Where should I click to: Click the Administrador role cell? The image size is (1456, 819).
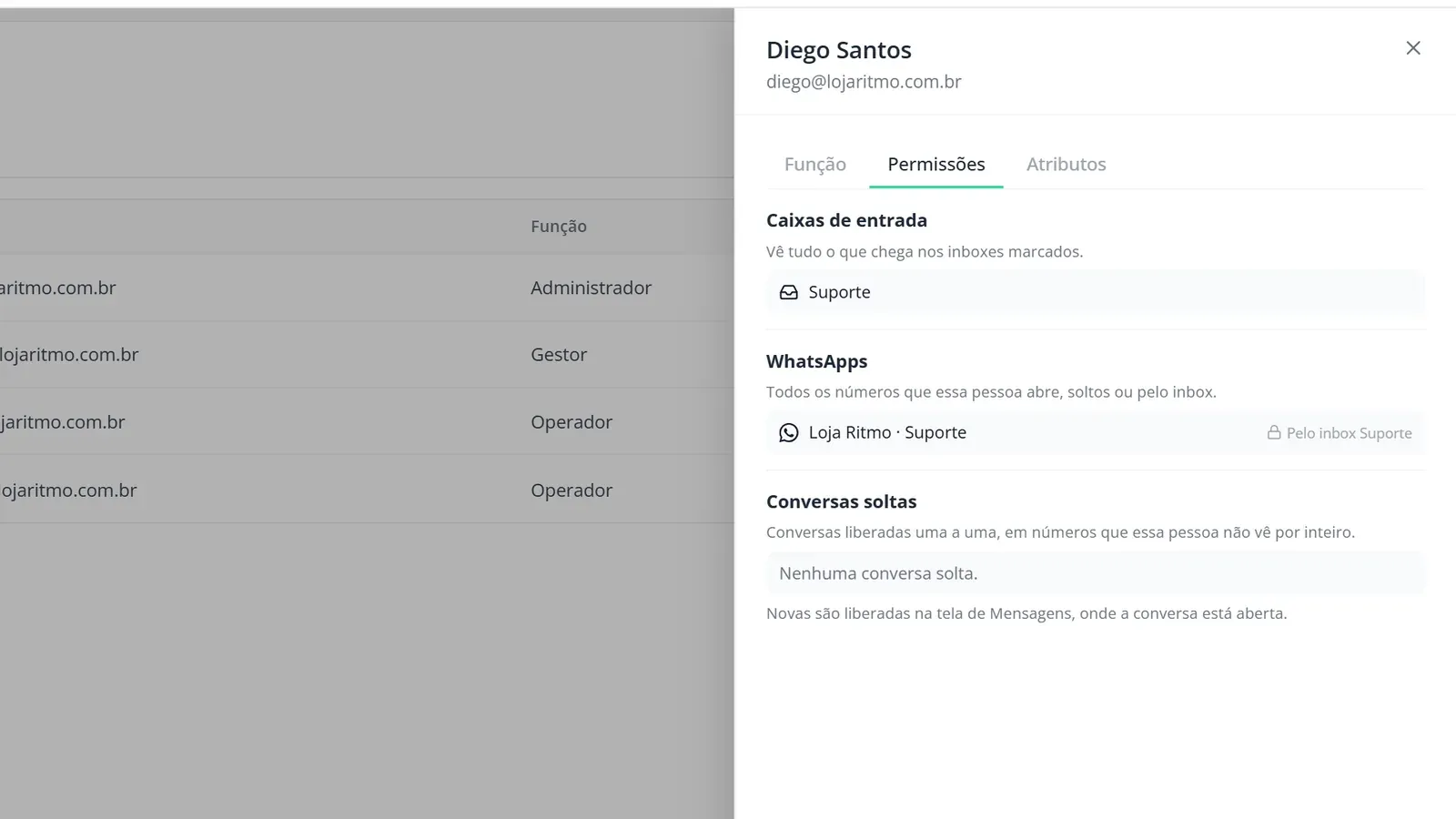click(591, 288)
